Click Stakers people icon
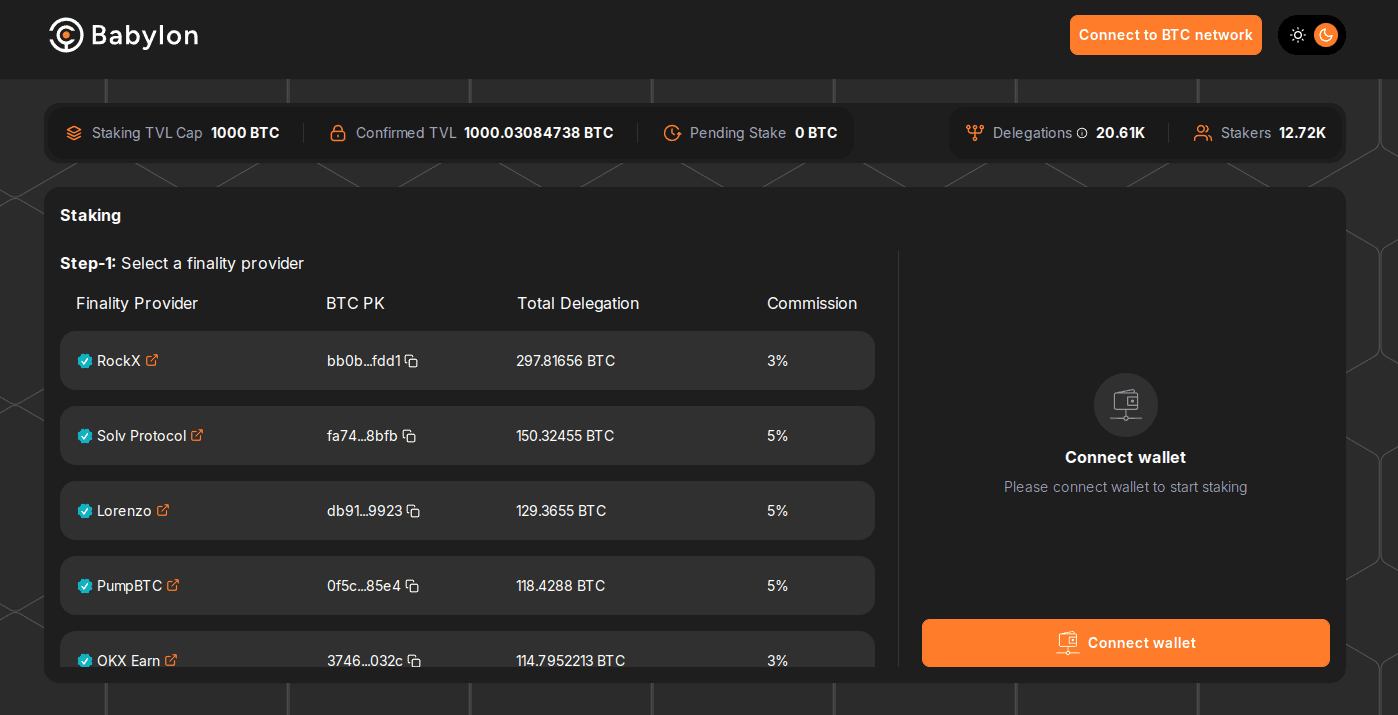The height and width of the screenshot is (715, 1398). [x=1203, y=133]
